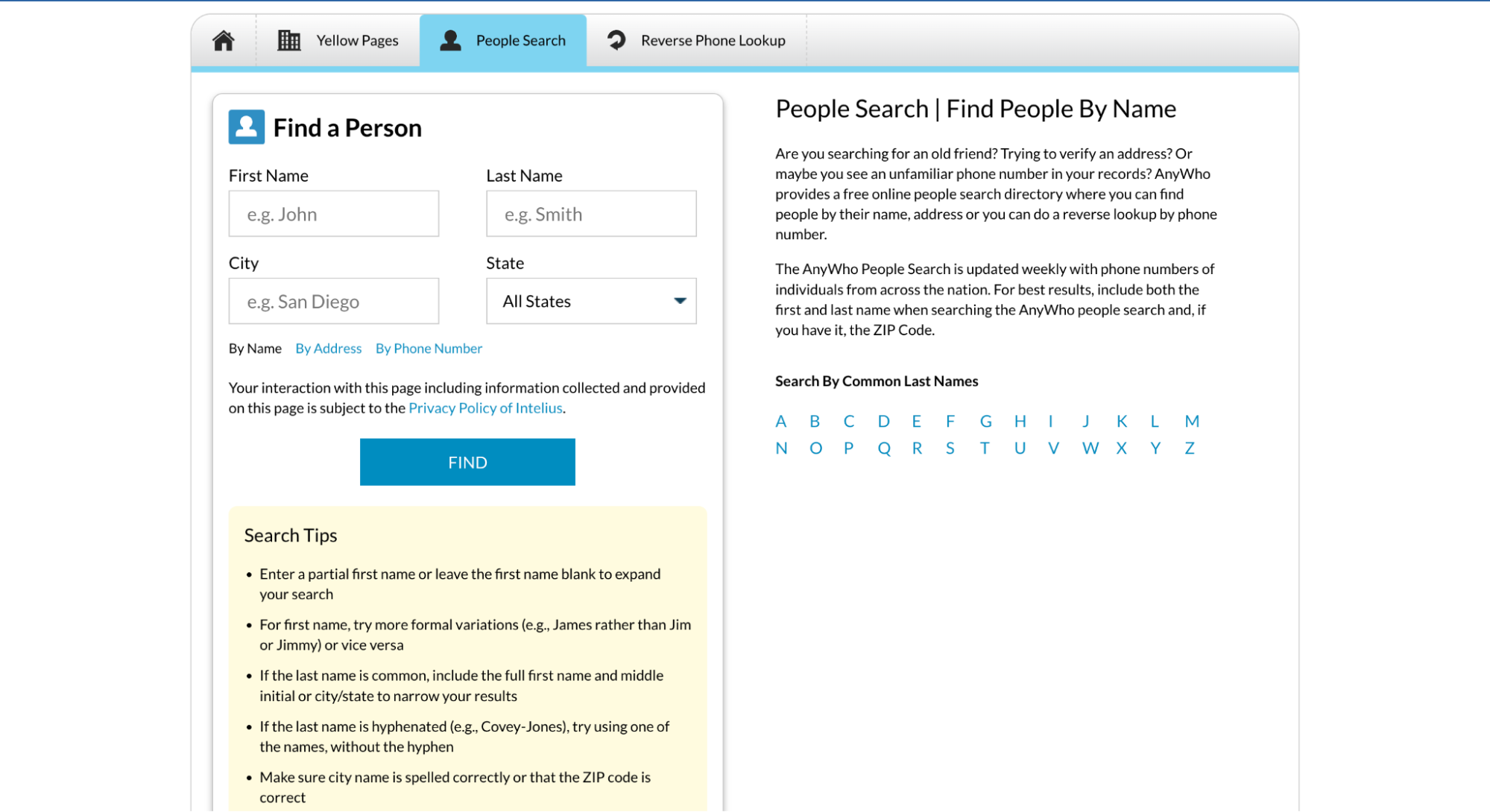This screenshot has height=812, width=1490.
Task: Click the FIND button to search
Action: pyautogui.click(x=467, y=461)
